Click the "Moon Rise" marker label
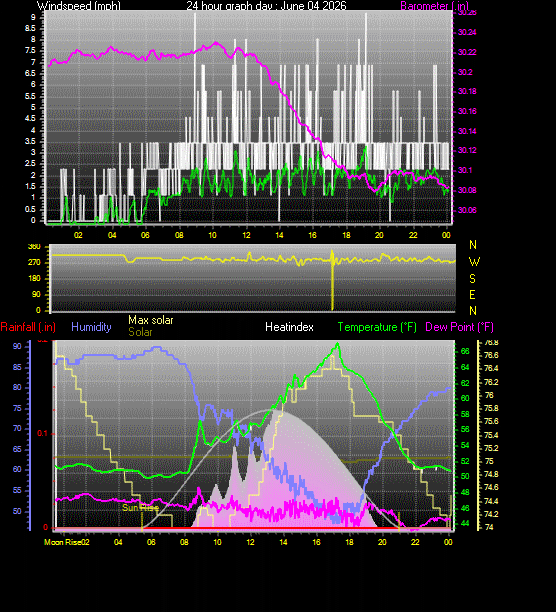Screen dimensions: 556x612 (x=62, y=542)
